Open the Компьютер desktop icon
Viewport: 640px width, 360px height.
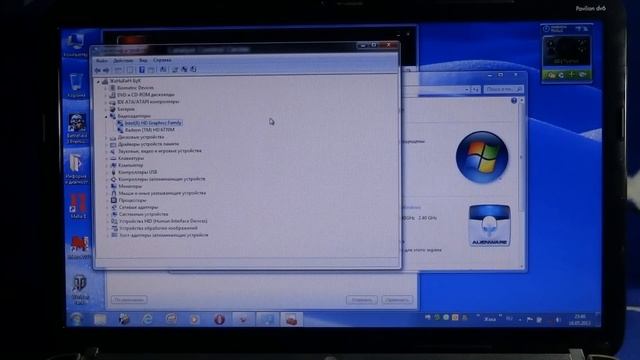click(x=76, y=45)
